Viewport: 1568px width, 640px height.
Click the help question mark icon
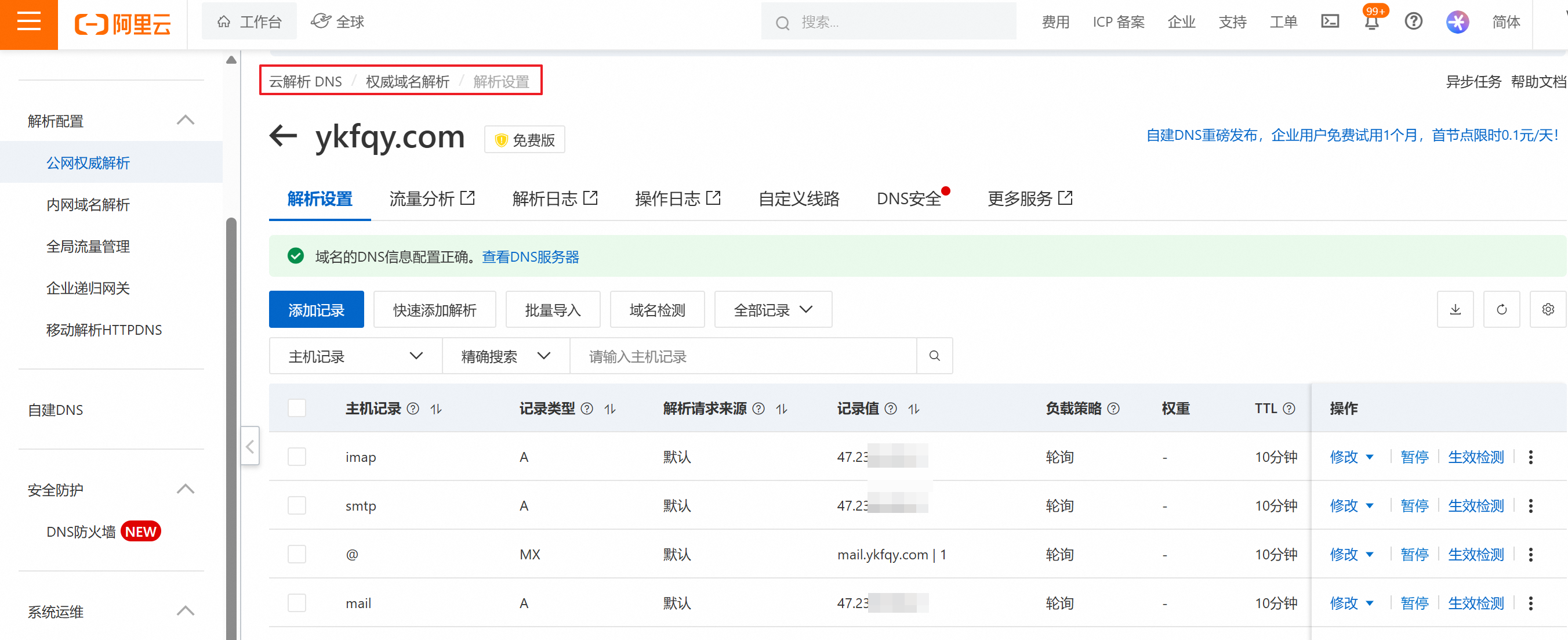click(1413, 22)
